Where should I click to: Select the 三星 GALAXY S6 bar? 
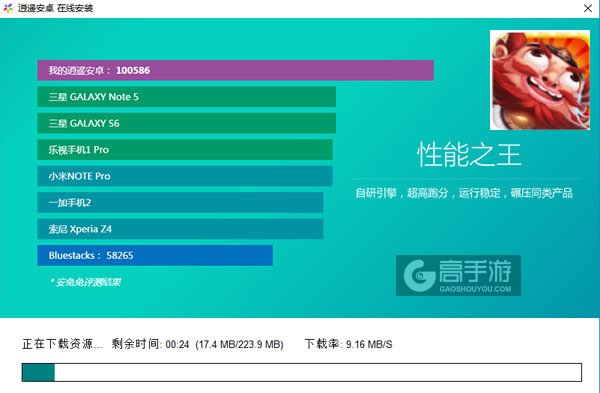186,123
